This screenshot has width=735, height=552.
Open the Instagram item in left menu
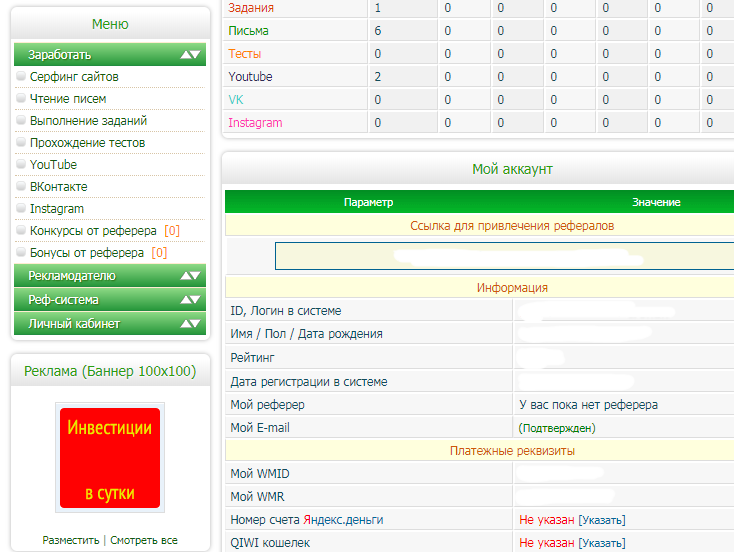pyautogui.click(x=57, y=209)
